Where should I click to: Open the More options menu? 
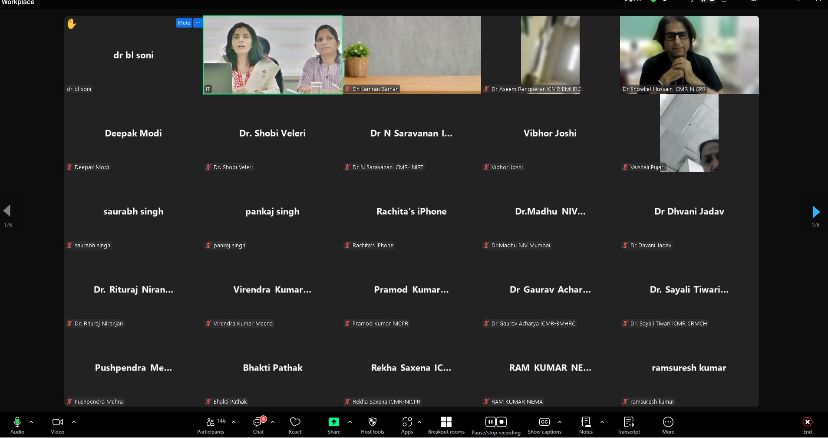[x=667, y=423]
